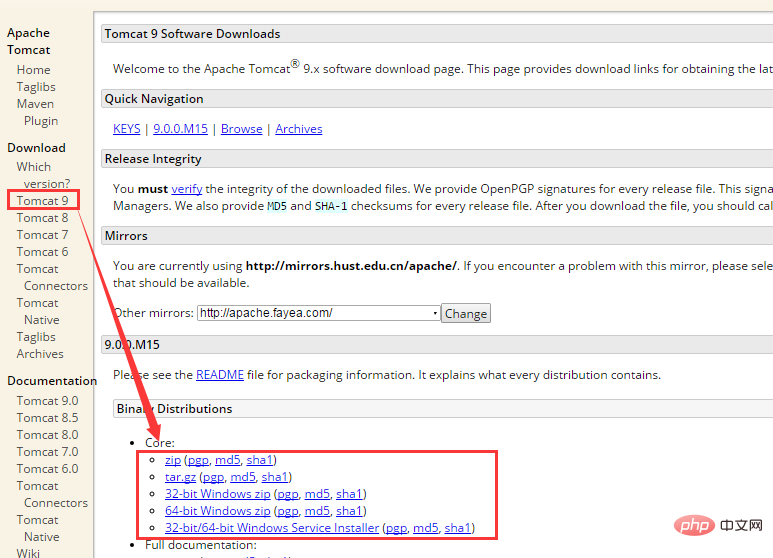Select Tomcat 7 in the Download section
This screenshot has width=773, height=558.
coord(42,235)
